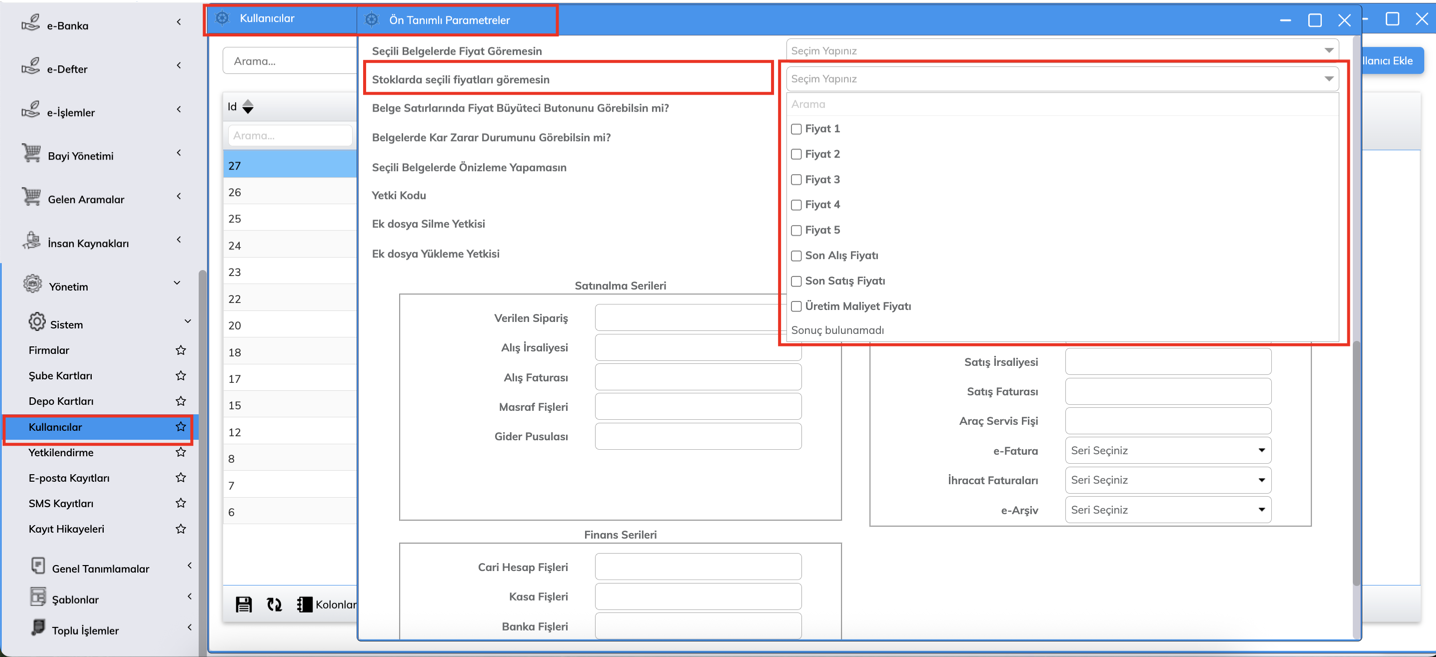Star the Depo Kartları menu entry

coord(181,401)
